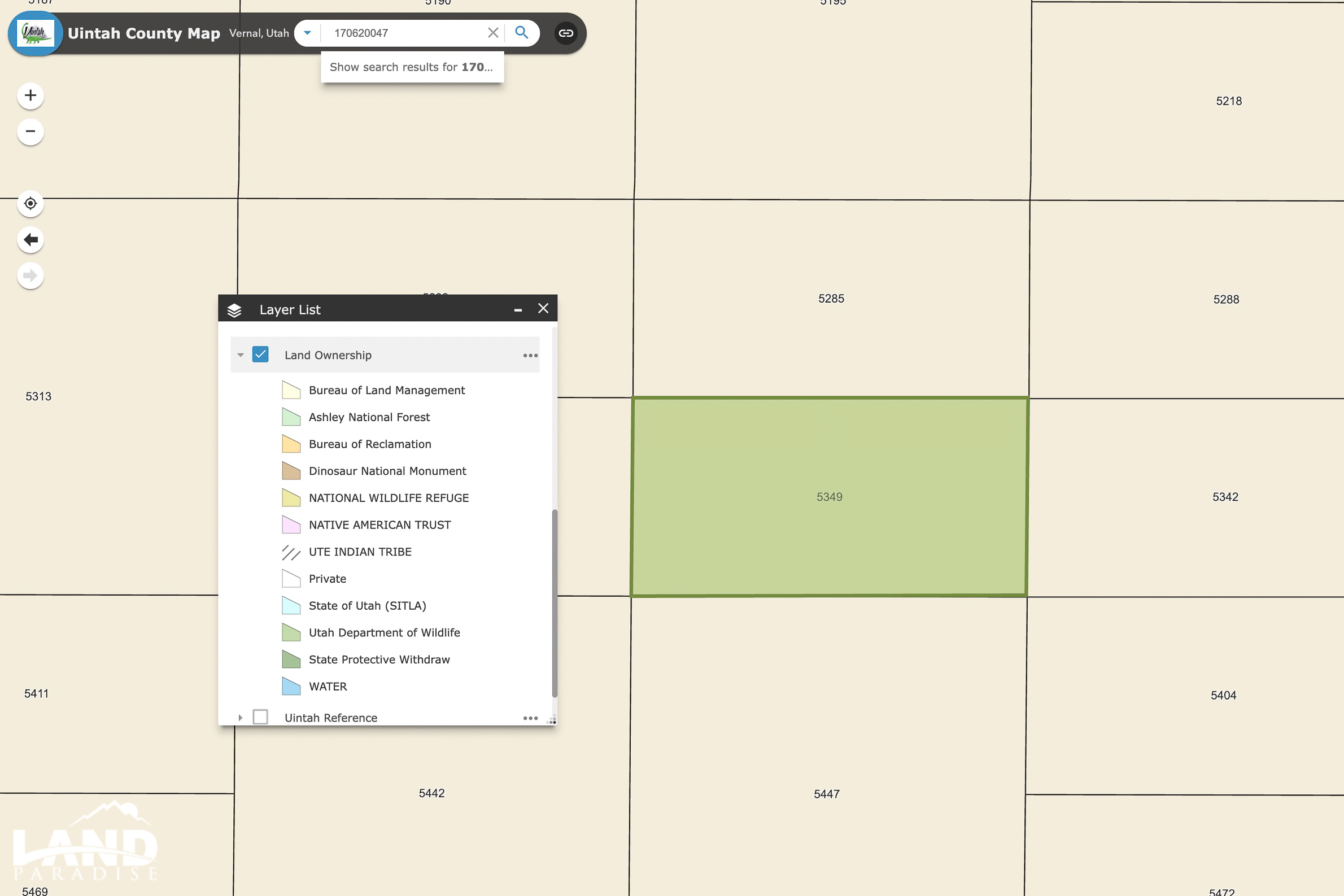Open the share link icon
1344x896 pixels.
[x=566, y=33]
